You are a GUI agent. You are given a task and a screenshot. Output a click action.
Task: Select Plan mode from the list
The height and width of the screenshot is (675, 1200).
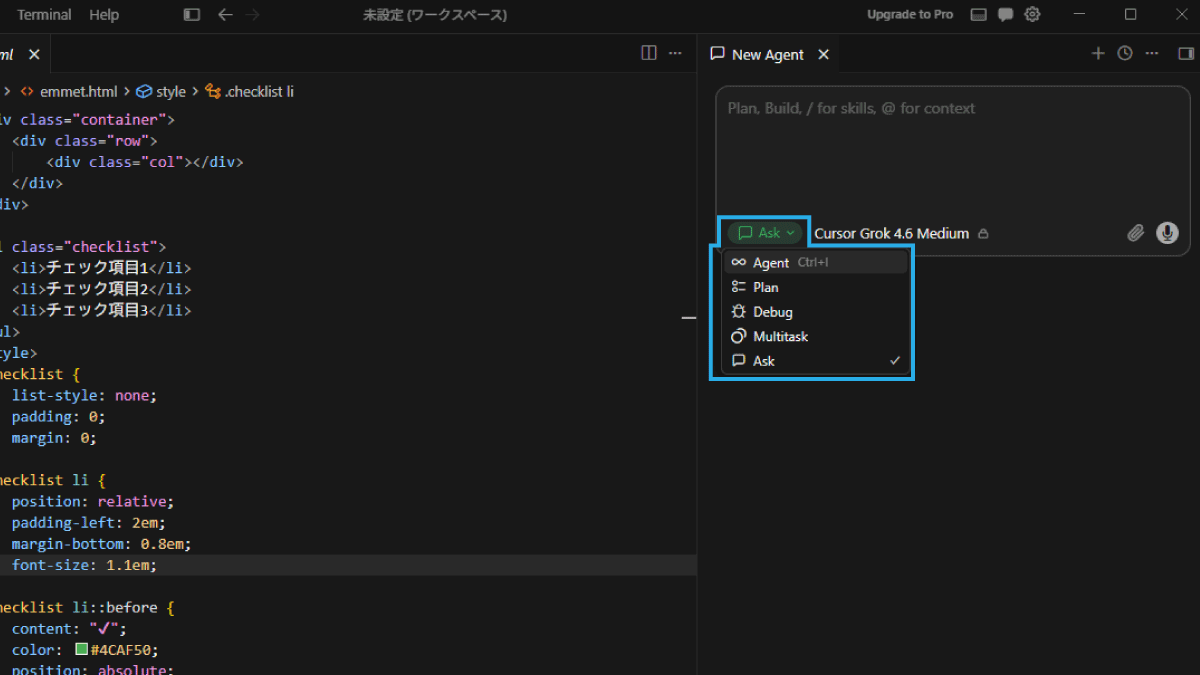coord(815,287)
